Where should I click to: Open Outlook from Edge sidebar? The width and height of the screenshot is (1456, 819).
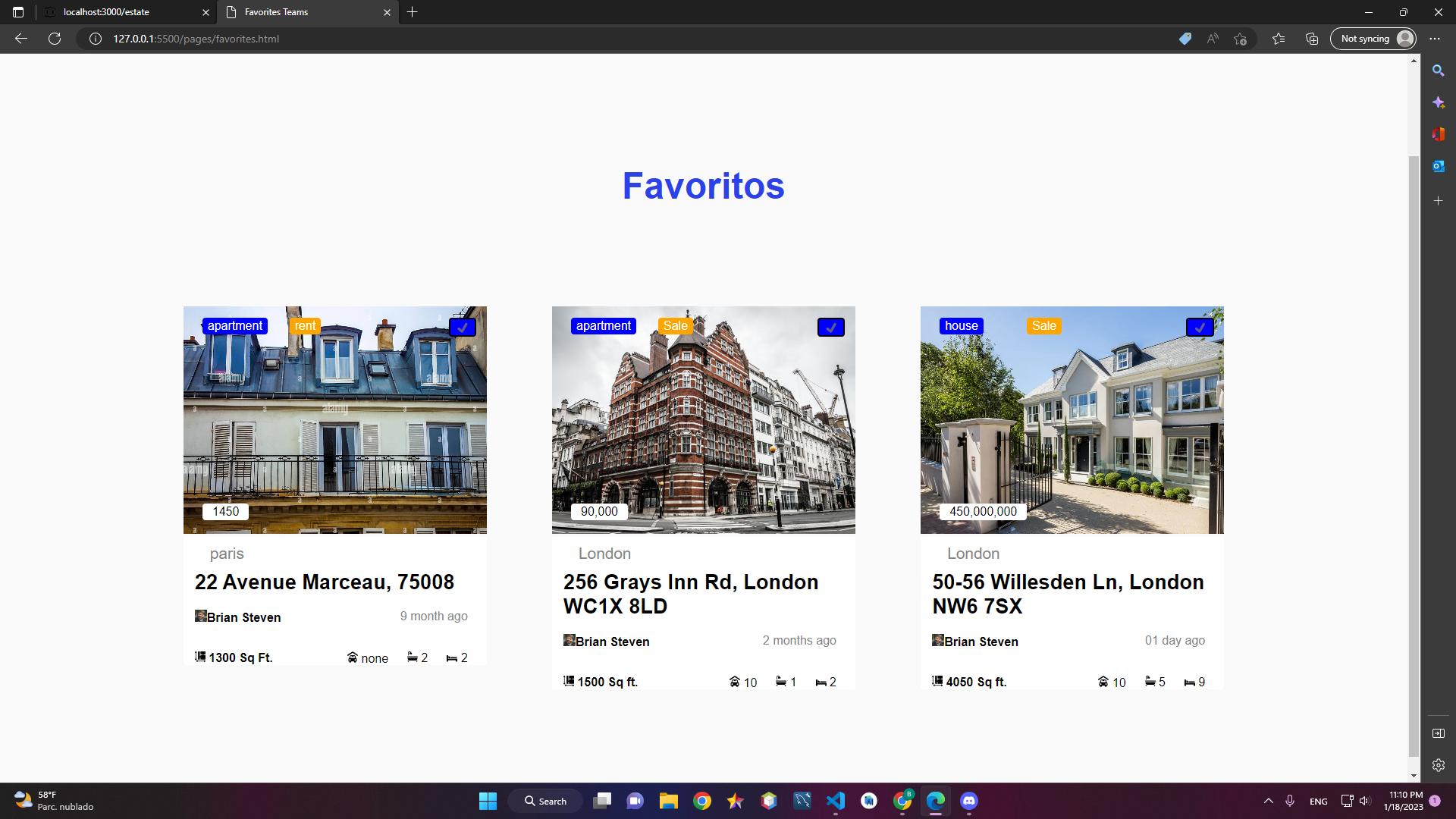tap(1438, 166)
